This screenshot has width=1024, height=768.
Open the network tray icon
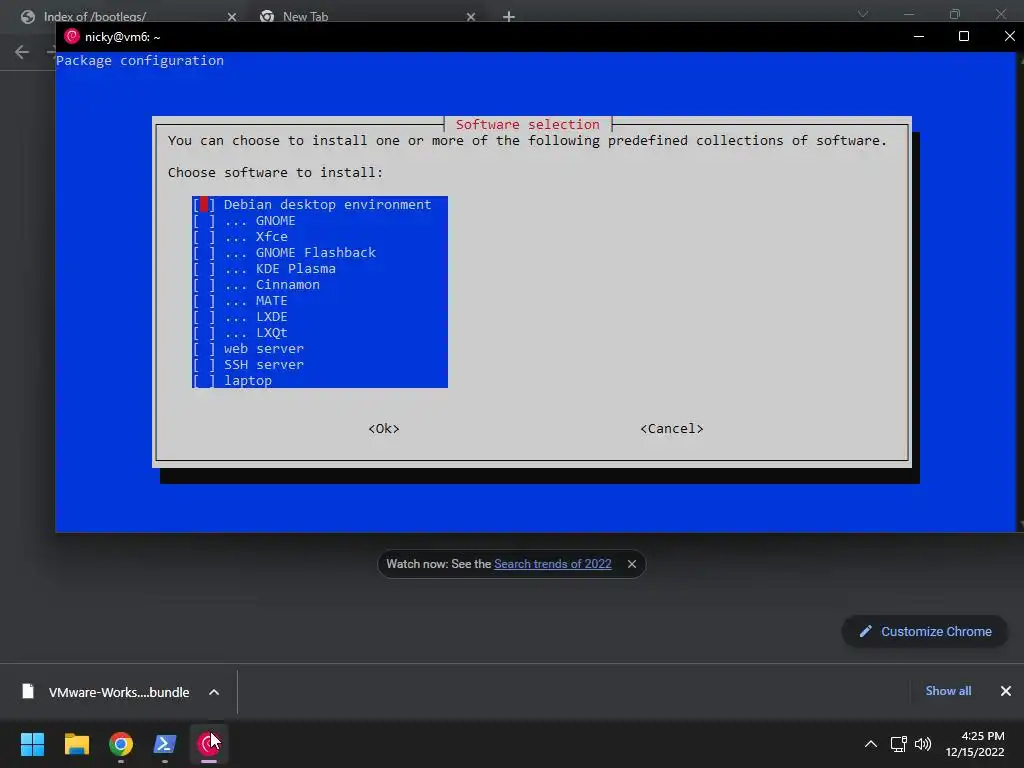[x=899, y=744]
